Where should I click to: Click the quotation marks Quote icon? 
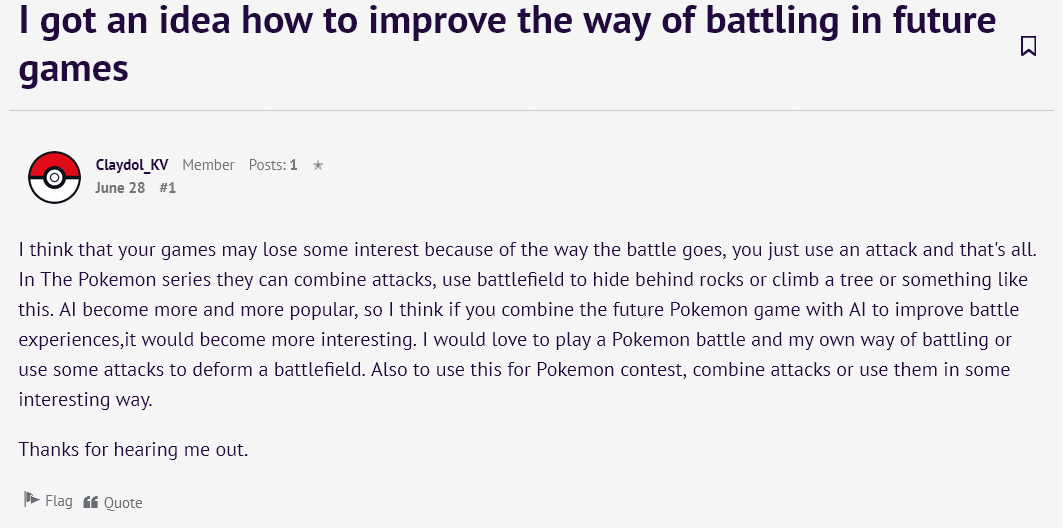pyautogui.click(x=90, y=502)
